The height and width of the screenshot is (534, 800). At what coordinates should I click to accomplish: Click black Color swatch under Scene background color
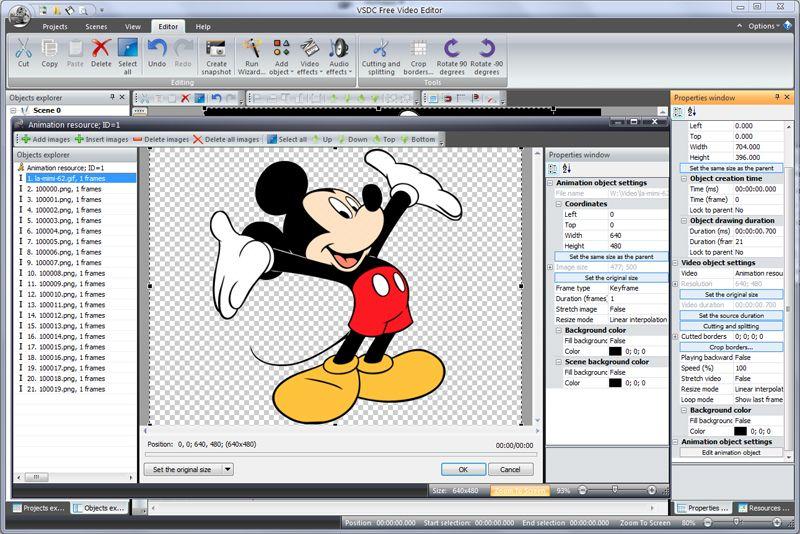(x=615, y=383)
